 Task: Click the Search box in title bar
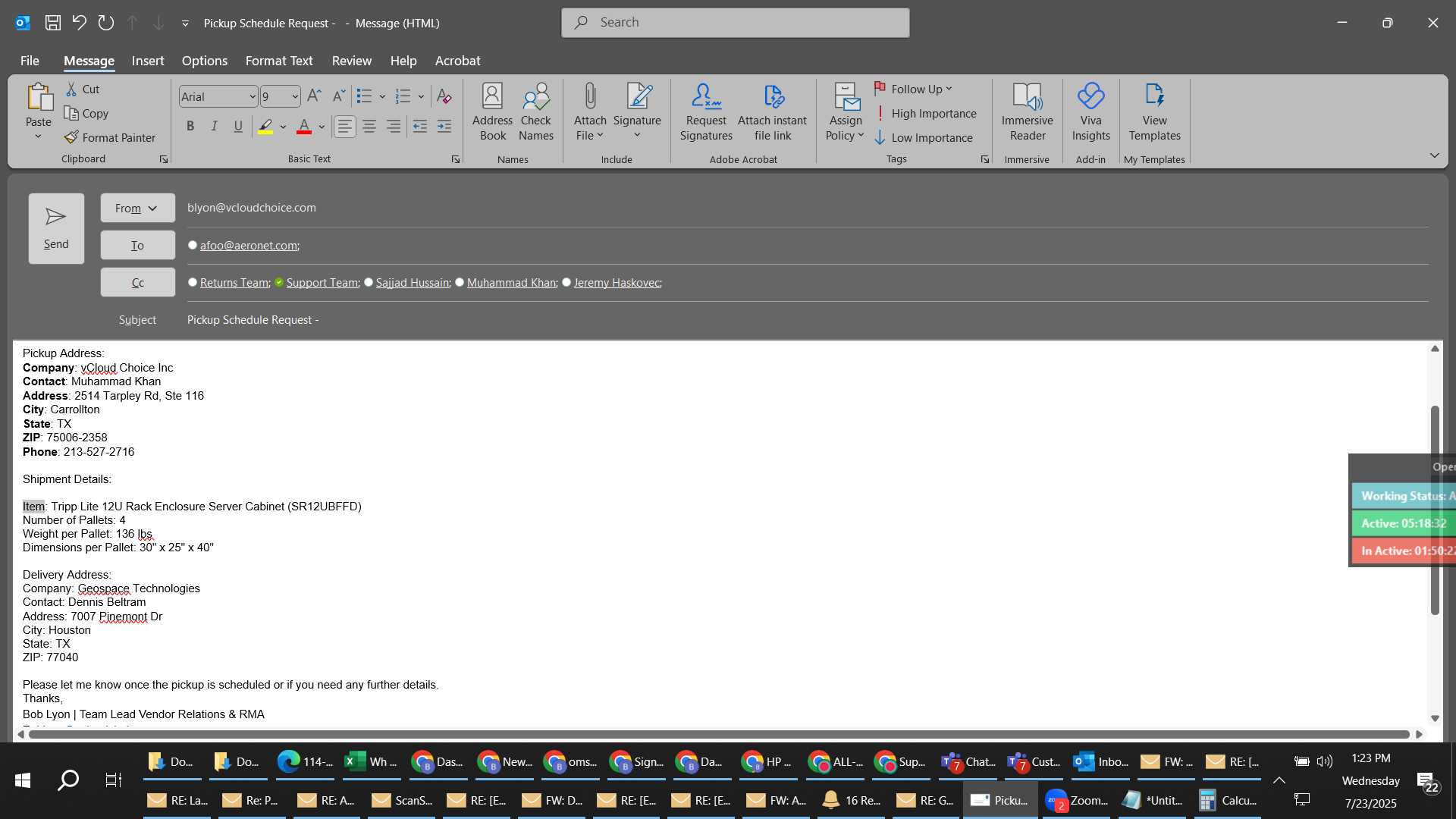click(735, 23)
